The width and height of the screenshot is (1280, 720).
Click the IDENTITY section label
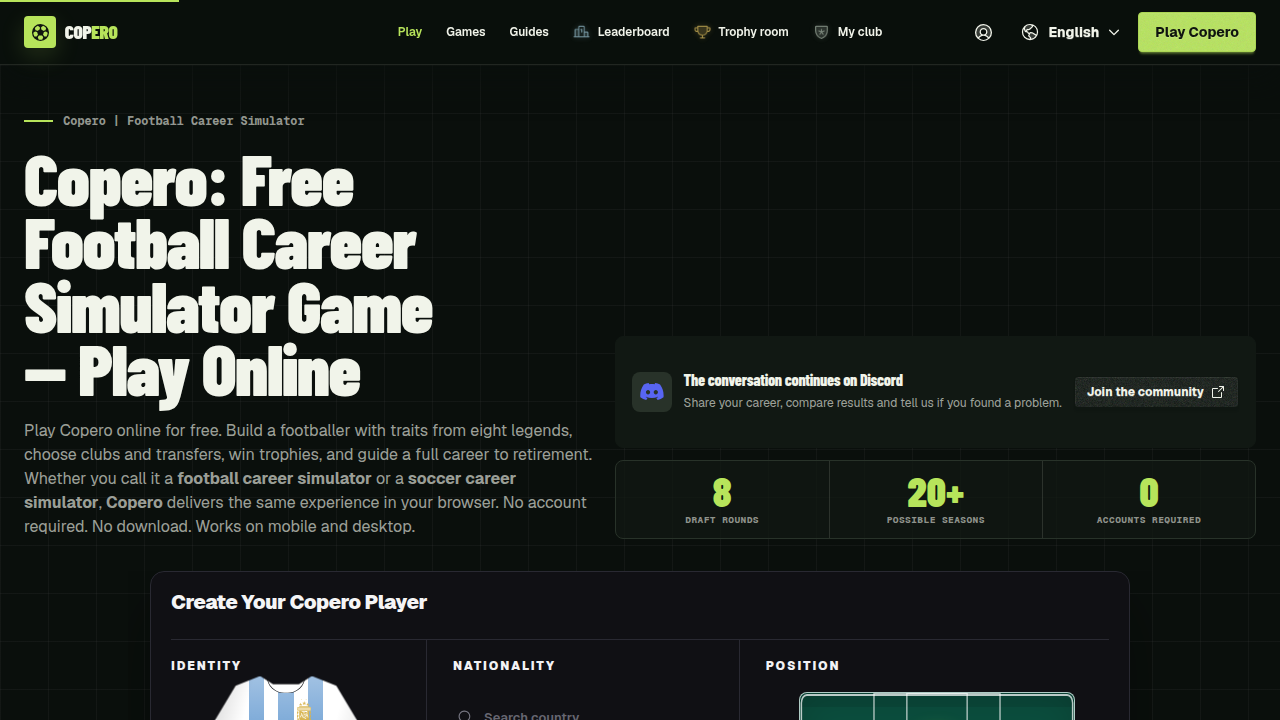point(206,665)
